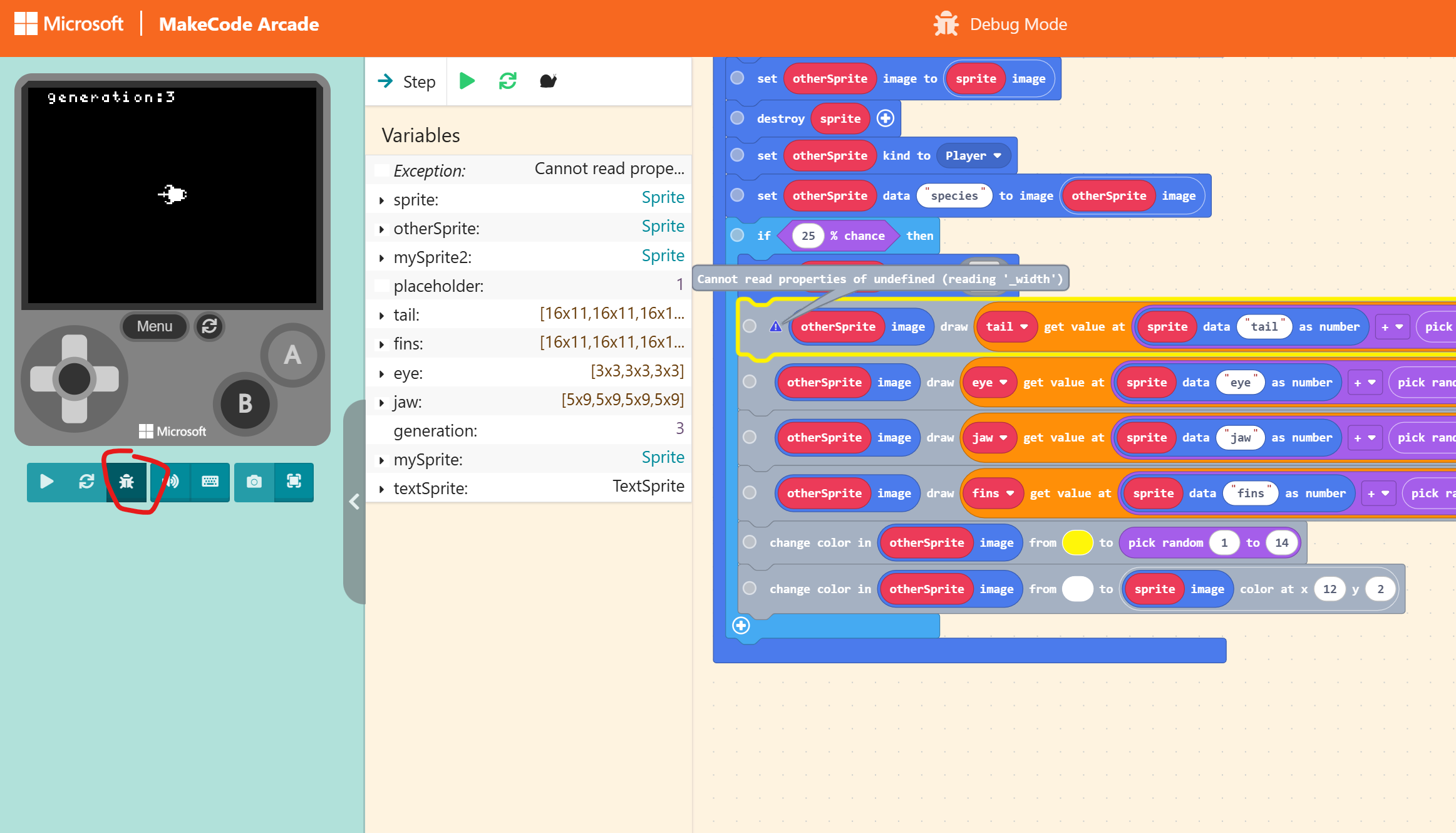Click the 25 percent chance value field

[808, 235]
